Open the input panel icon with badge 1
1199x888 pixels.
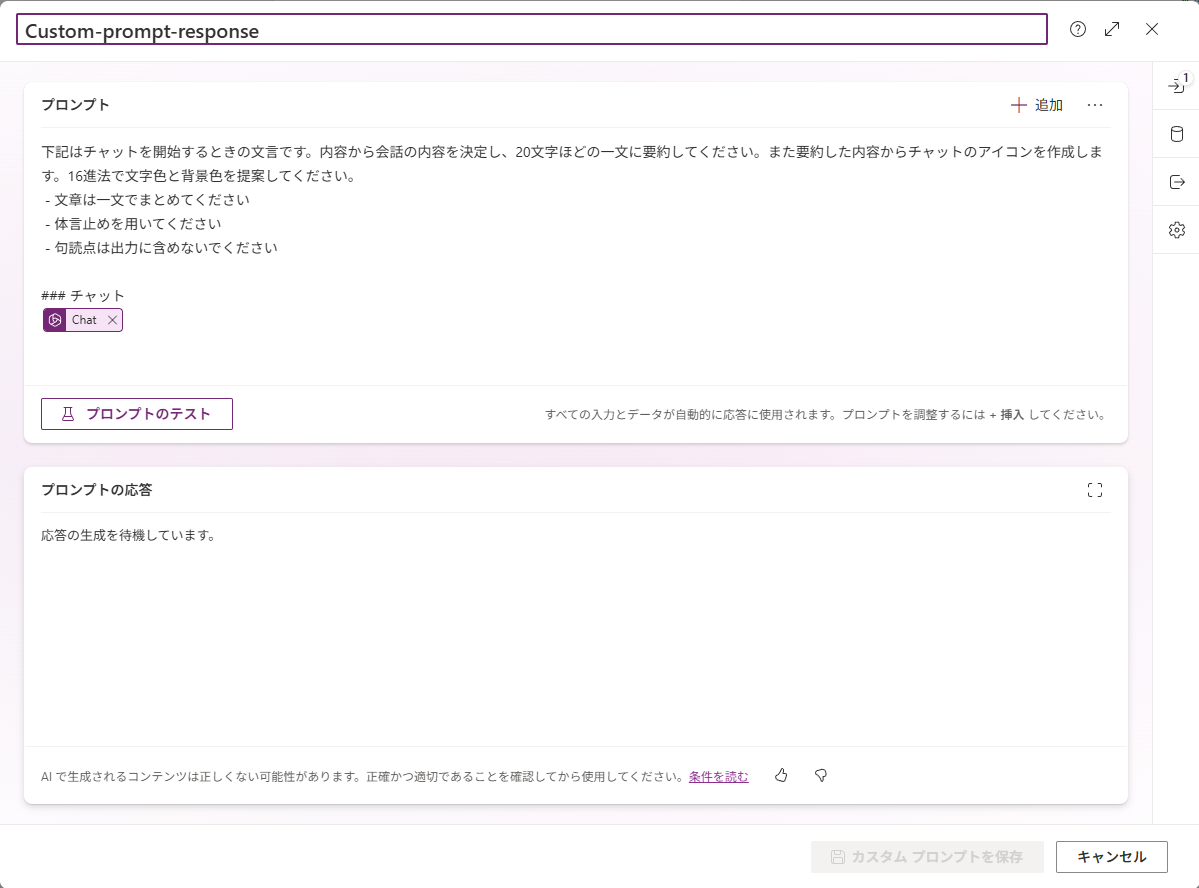click(1178, 84)
